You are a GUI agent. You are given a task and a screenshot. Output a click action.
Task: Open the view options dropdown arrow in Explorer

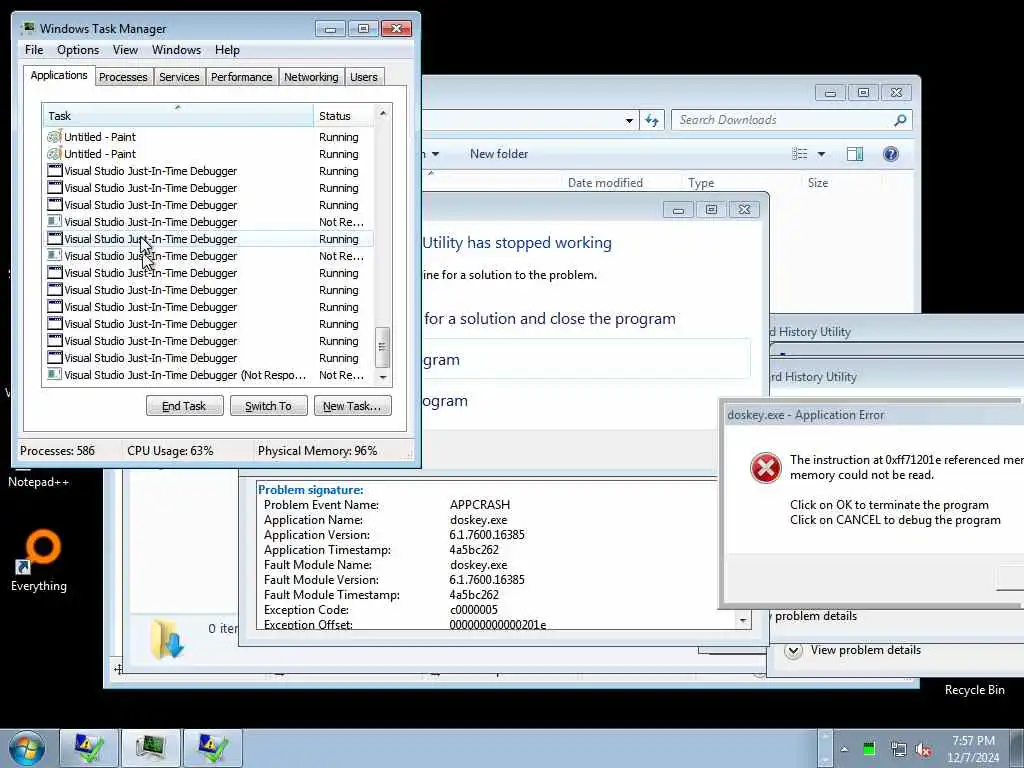pyautogui.click(x=822, y=154)
